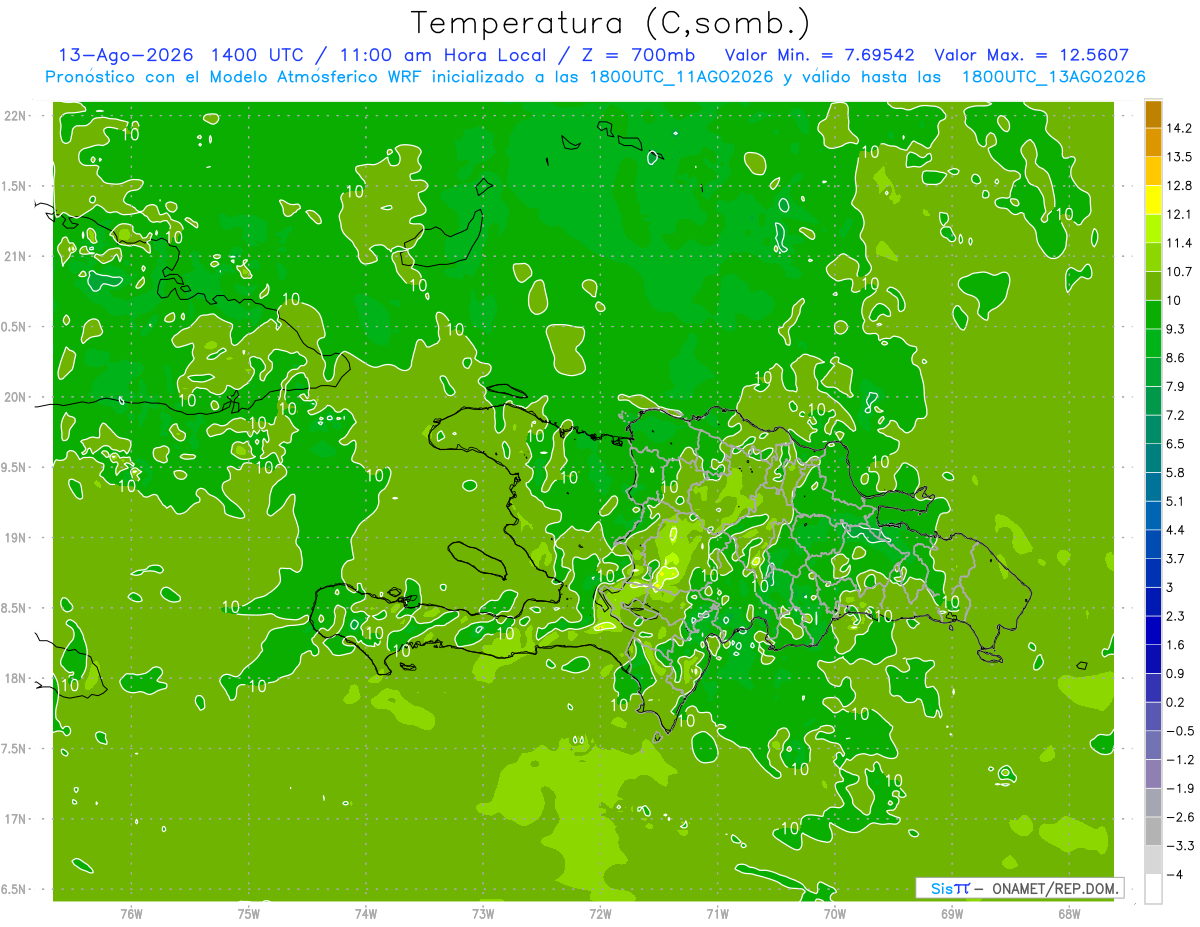The height and width of the screenshot is (927, 1200).
Task: Select the date text "13-Ago-2026"
Action: click(125, 55)
